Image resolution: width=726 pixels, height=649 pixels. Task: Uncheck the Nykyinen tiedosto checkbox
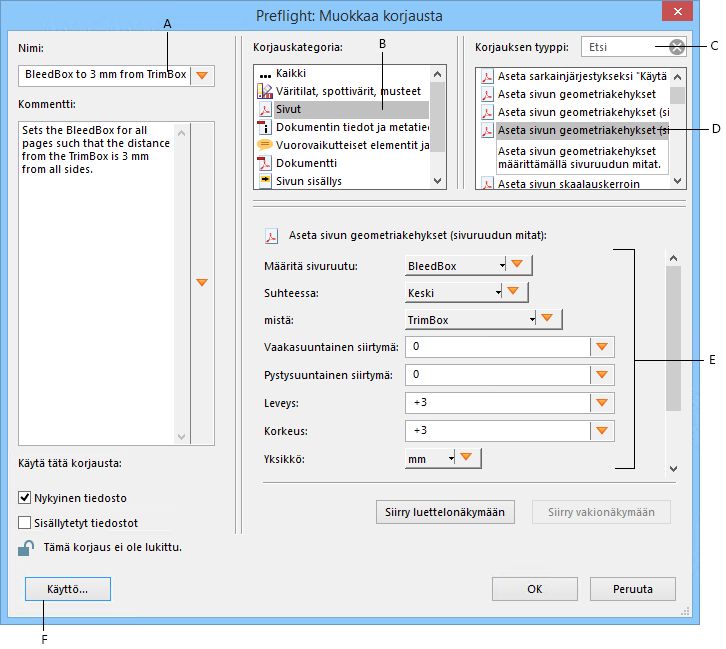click(24, 498)
